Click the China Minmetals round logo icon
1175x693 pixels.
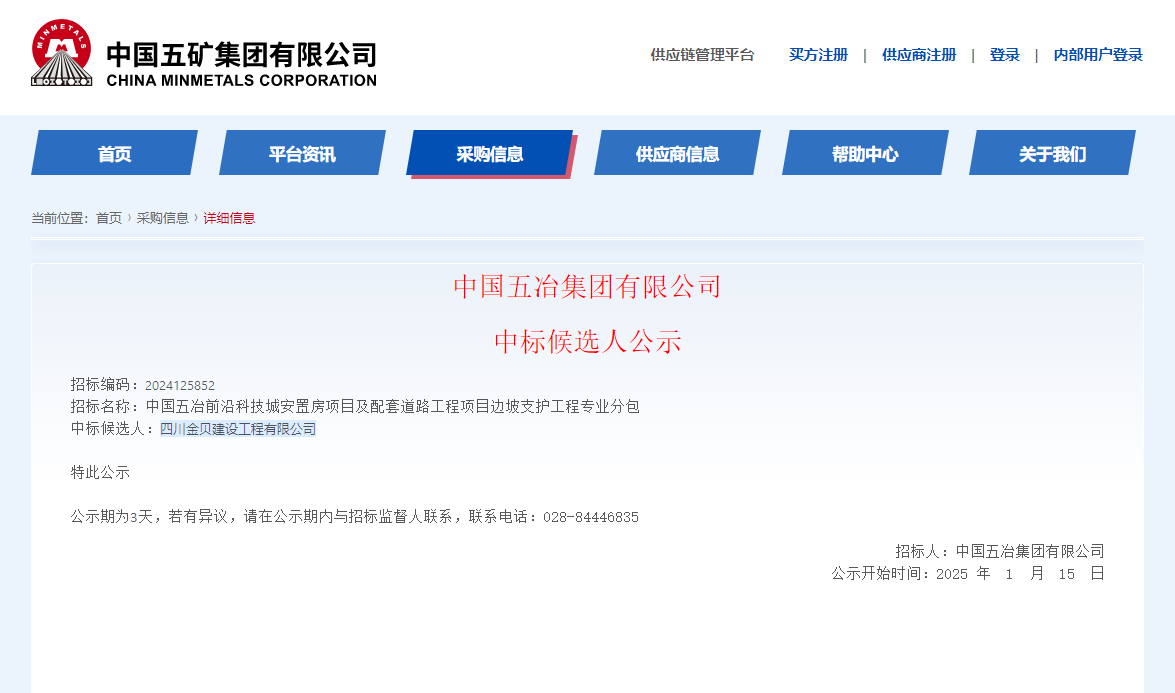click(61, 52)
